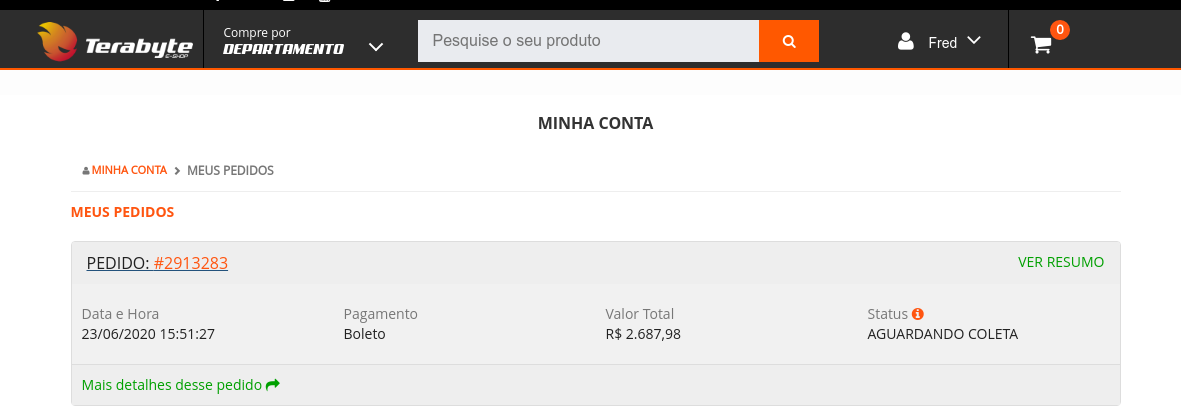Click the orange magnifier search button

(789, 41)
